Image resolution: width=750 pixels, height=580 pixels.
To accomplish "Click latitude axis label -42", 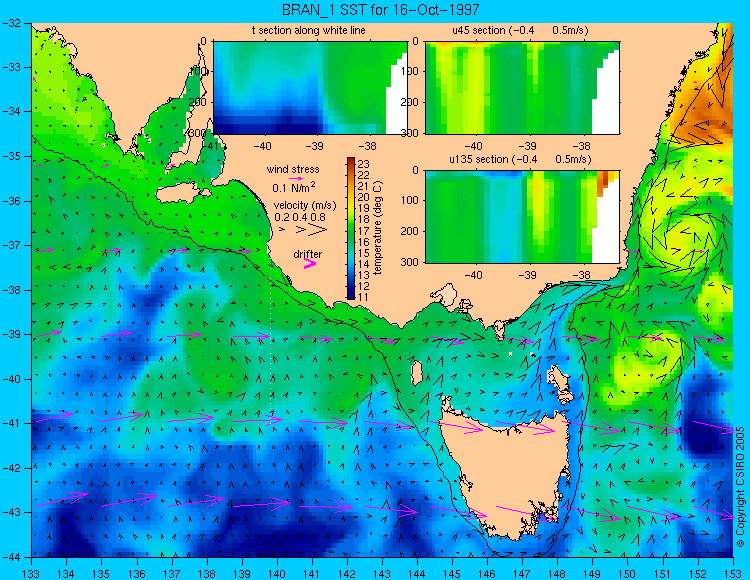I will tap(11, 468).
